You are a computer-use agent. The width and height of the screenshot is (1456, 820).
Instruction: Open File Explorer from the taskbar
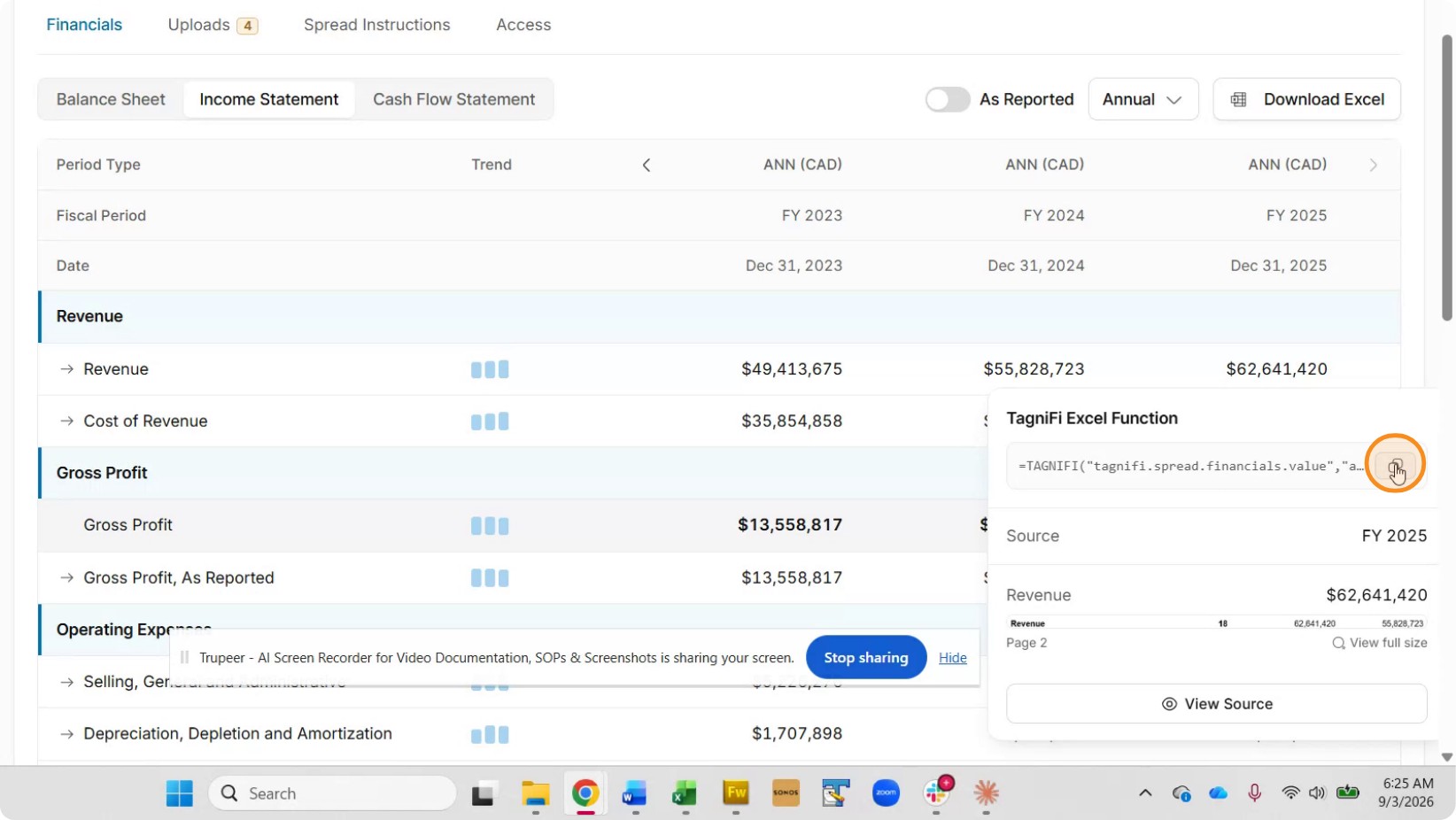pyautogui.click(x=535, y=793)
